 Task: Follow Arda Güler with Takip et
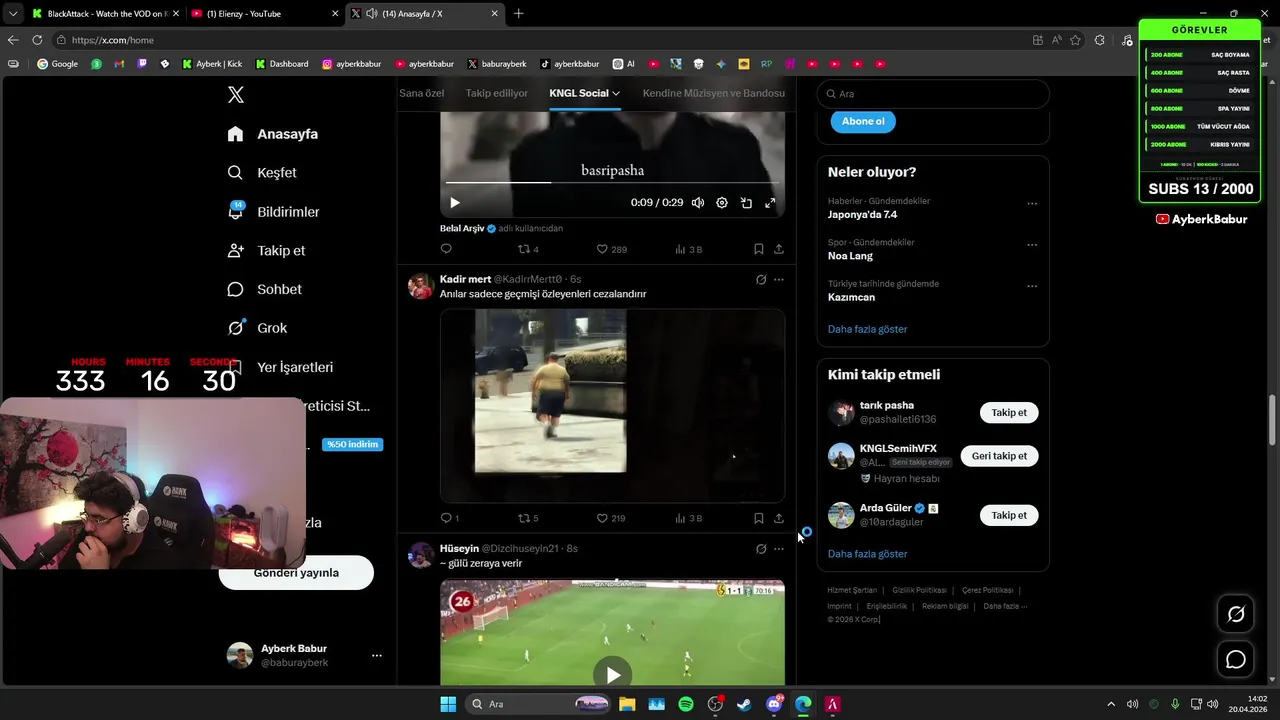[x=1009, y=515]
